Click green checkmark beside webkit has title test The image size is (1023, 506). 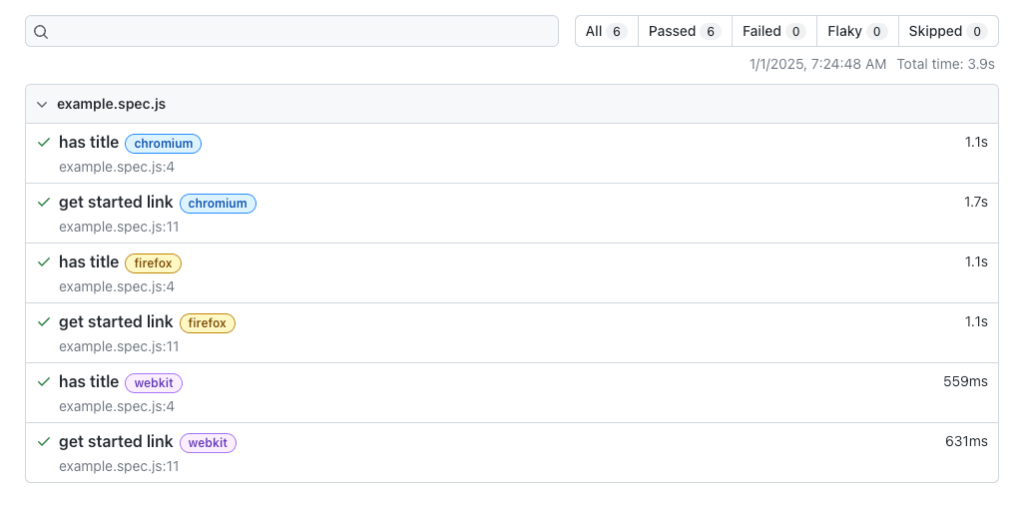pyautogui.click(x=44, y=382)
